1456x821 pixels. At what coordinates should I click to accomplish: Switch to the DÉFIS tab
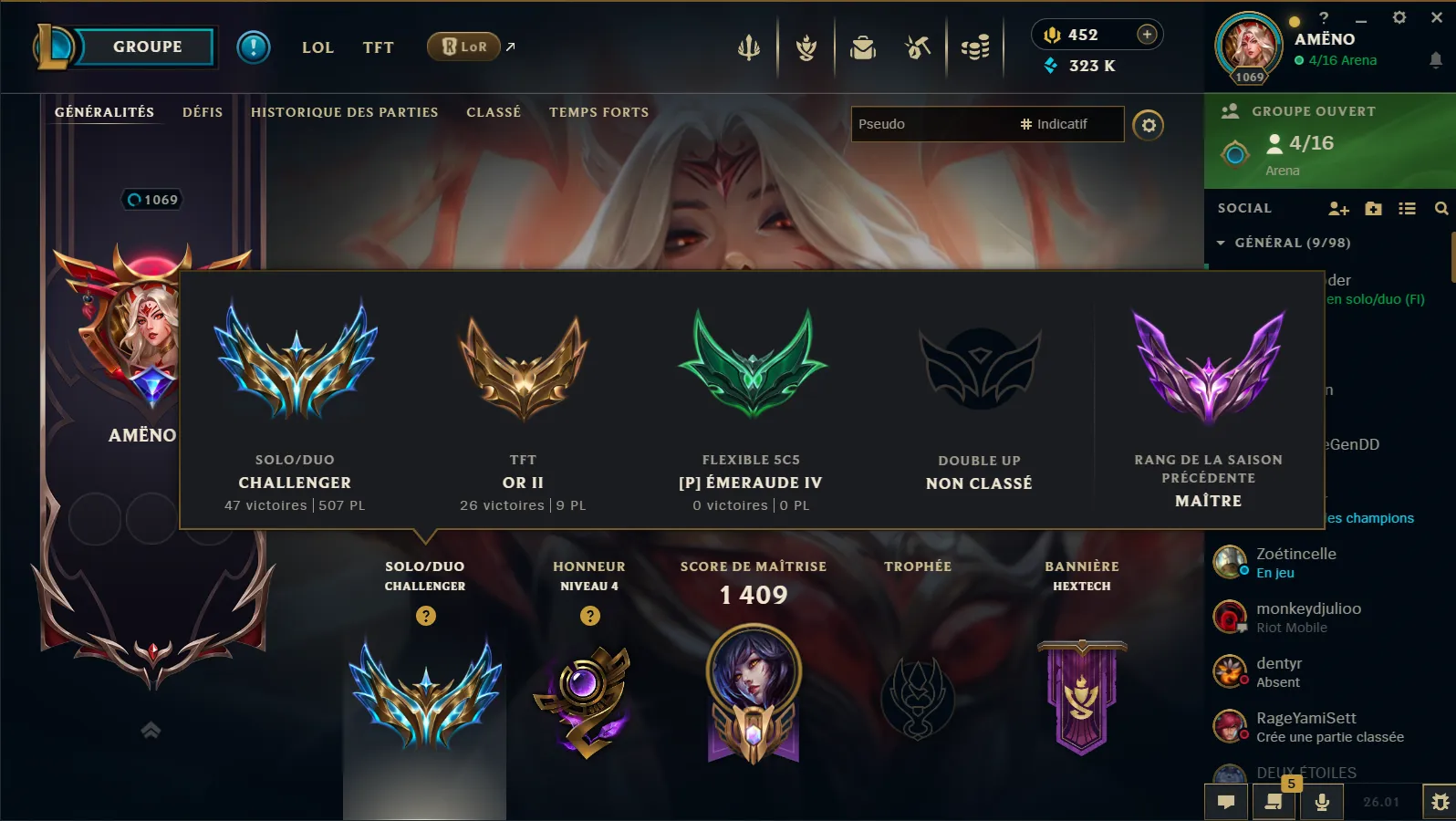[203, 112]
